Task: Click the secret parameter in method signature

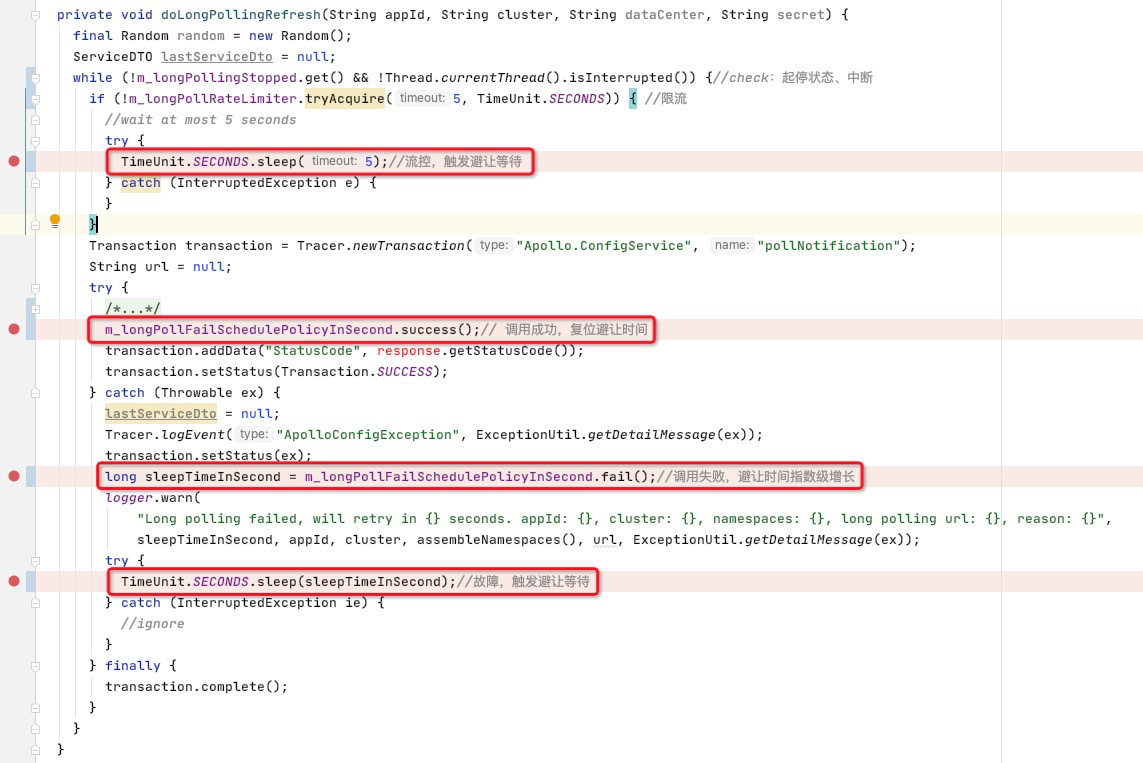Action: point(800,15)
